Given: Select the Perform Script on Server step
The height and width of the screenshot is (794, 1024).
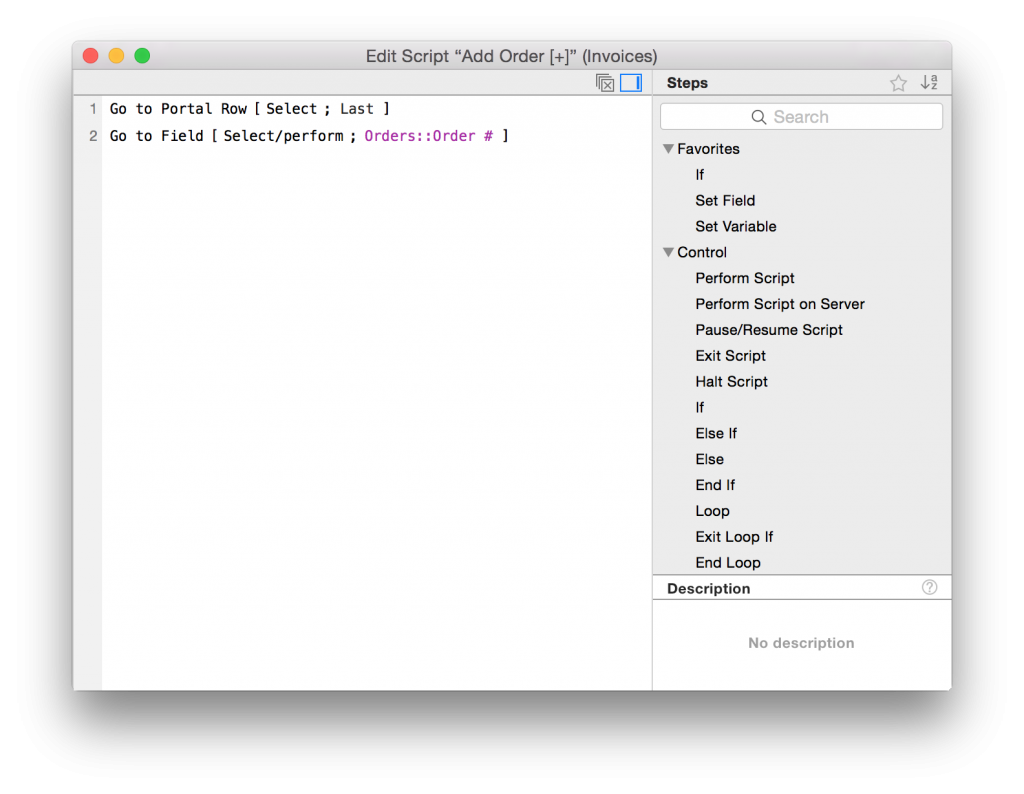Looking at the screenshot, I should point(780,304).
